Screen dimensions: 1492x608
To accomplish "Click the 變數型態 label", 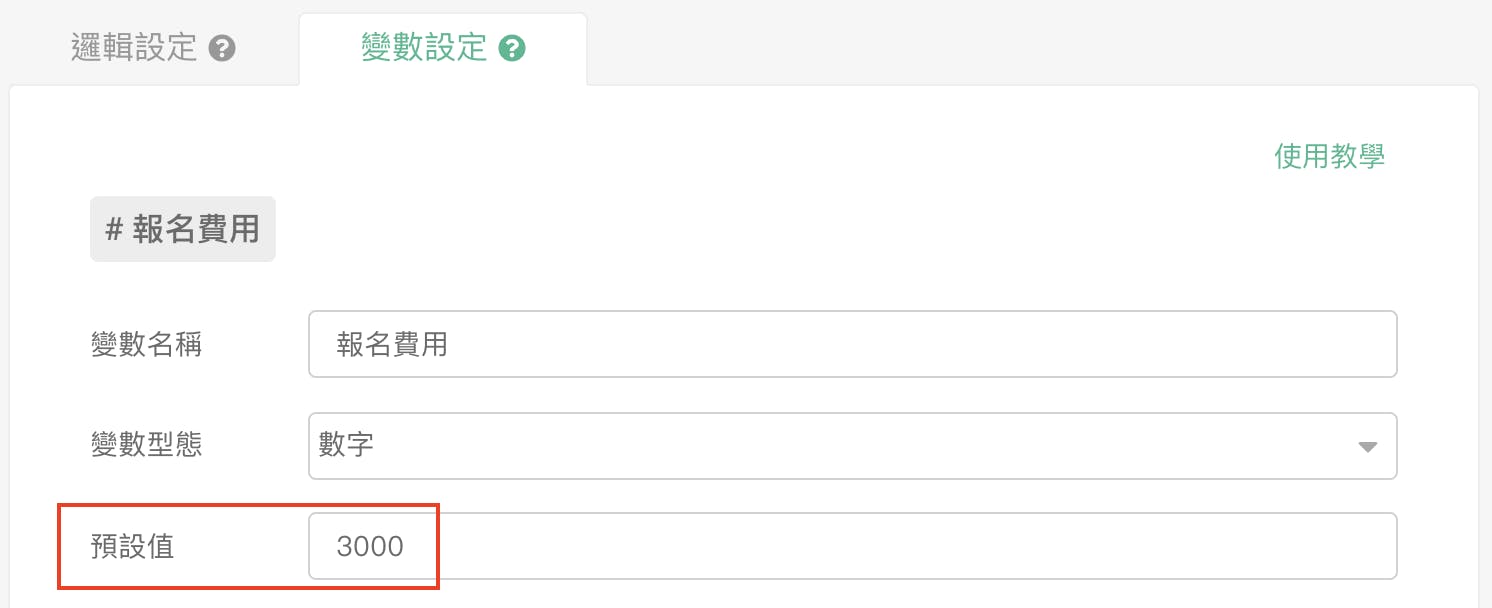I will (147, 445).
